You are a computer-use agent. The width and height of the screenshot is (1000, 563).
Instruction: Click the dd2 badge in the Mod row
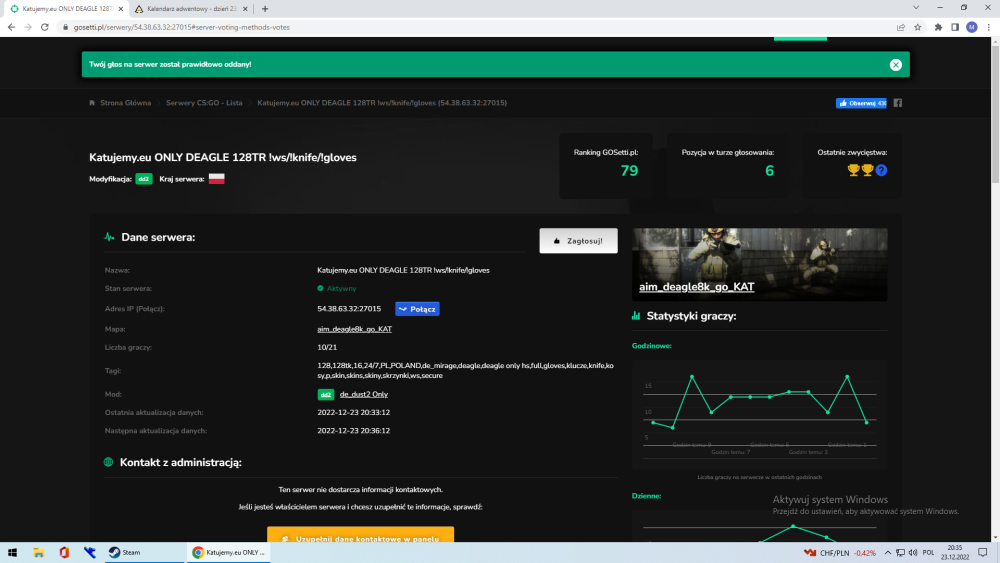click(326, 395)
